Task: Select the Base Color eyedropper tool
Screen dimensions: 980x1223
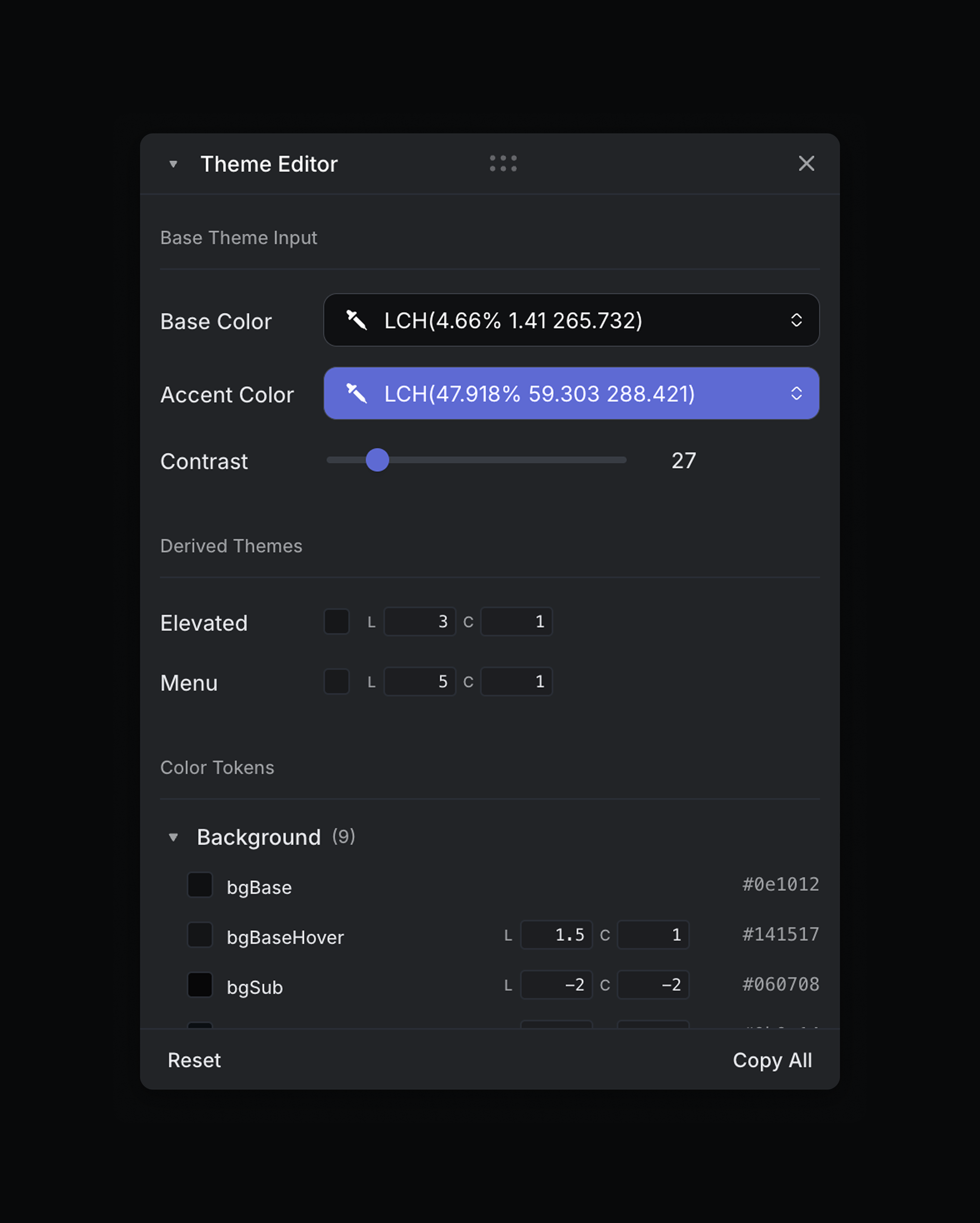Action: [356, 320]
